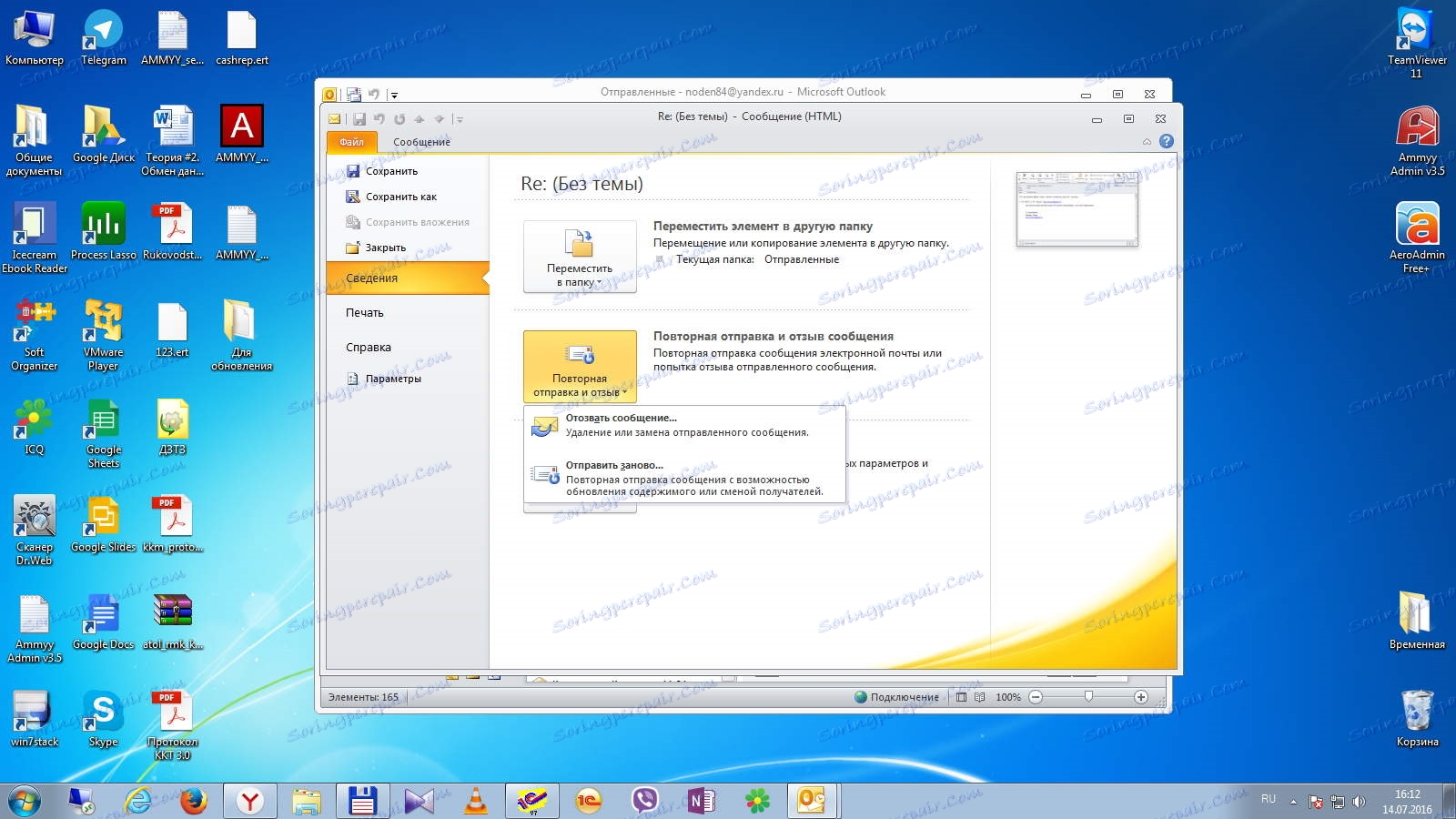Click the Подключение connection status

point(896,697)
